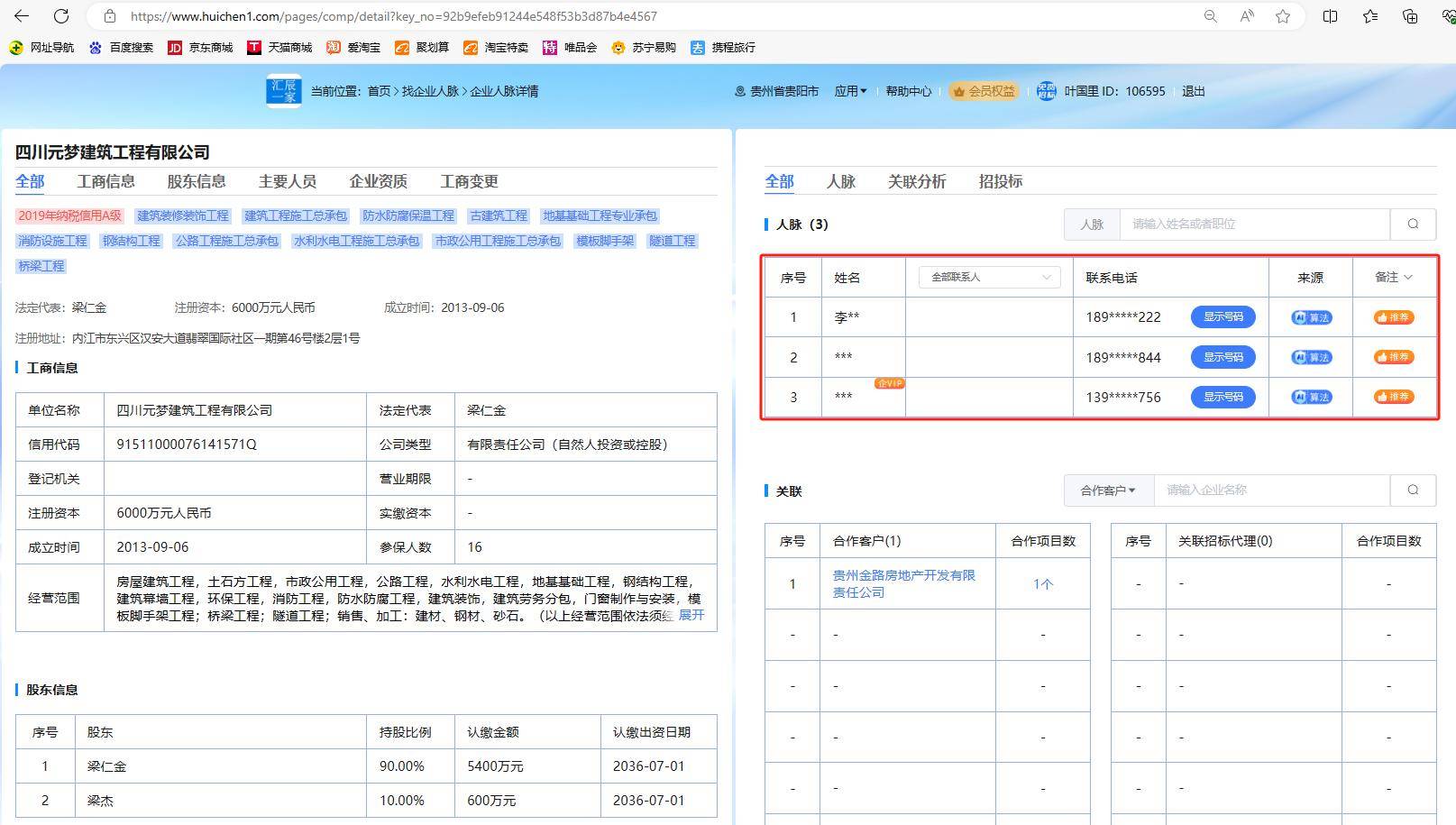Click 算法 source badge for 李**
The width and height of the screenshot is (1456, 825).
1311,317
